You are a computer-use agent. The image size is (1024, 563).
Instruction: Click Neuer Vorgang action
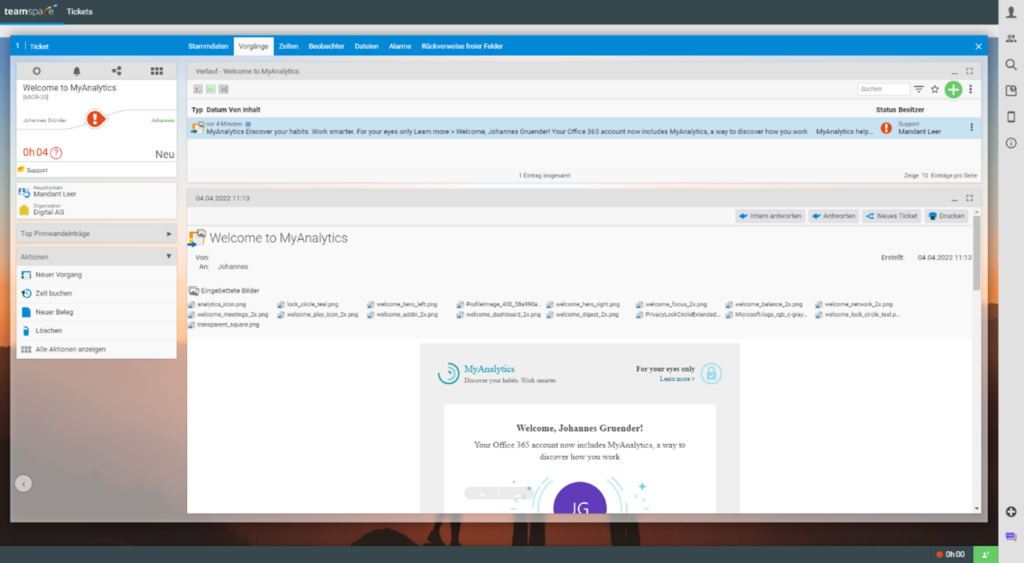96,275
